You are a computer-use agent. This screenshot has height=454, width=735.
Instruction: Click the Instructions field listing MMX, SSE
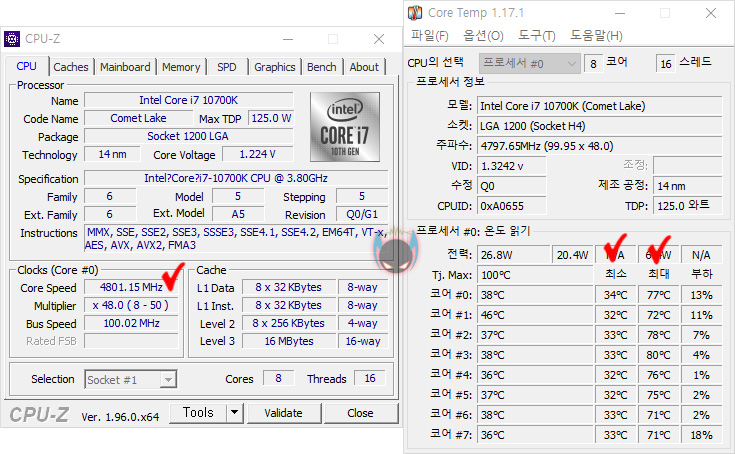point(236,239)
